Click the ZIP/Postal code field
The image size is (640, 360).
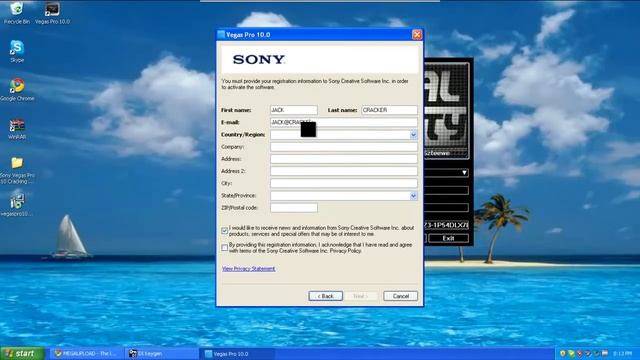point(294,208)
